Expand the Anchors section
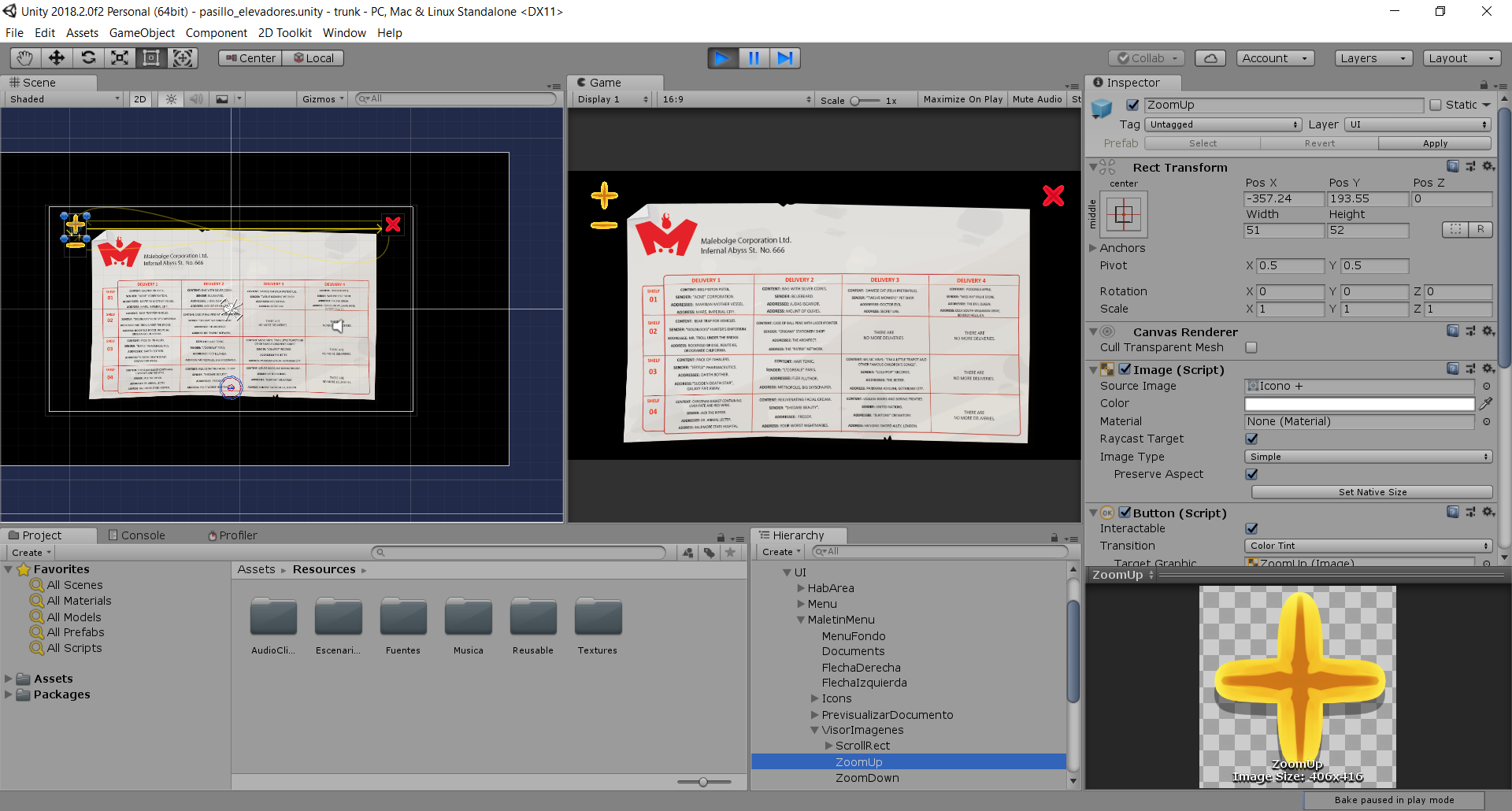 (1093, 248)
